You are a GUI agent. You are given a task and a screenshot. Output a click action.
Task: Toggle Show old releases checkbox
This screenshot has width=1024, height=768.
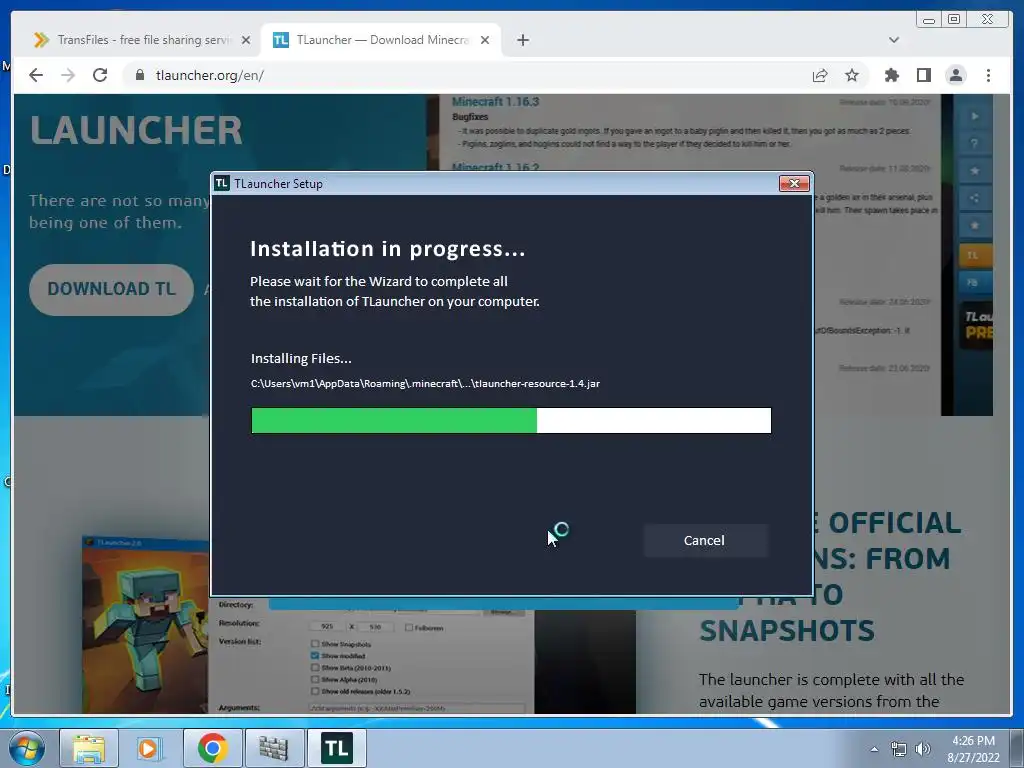click(315, 691)
